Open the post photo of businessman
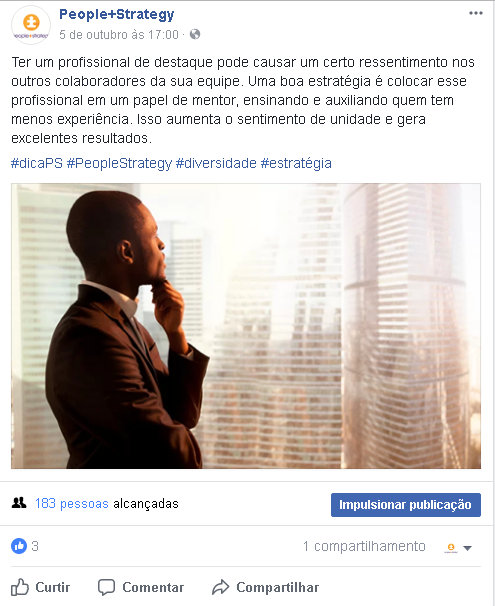The height and width of the screenshot is (606, 495). (246, 326)
